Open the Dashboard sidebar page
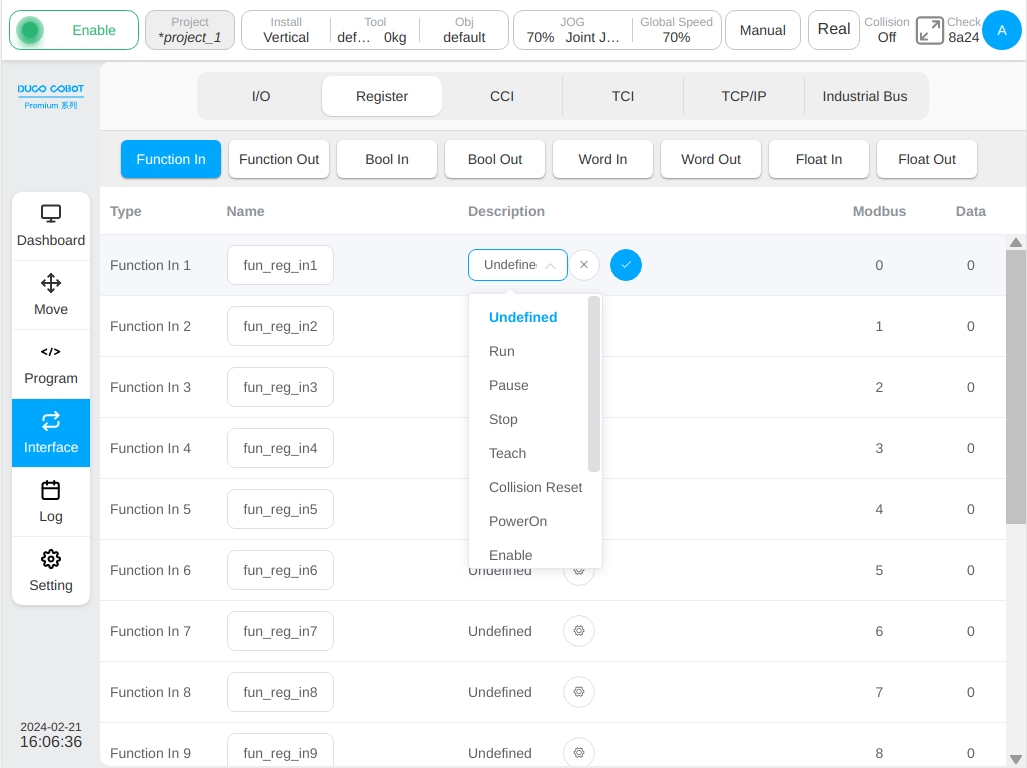 point(50,226)
